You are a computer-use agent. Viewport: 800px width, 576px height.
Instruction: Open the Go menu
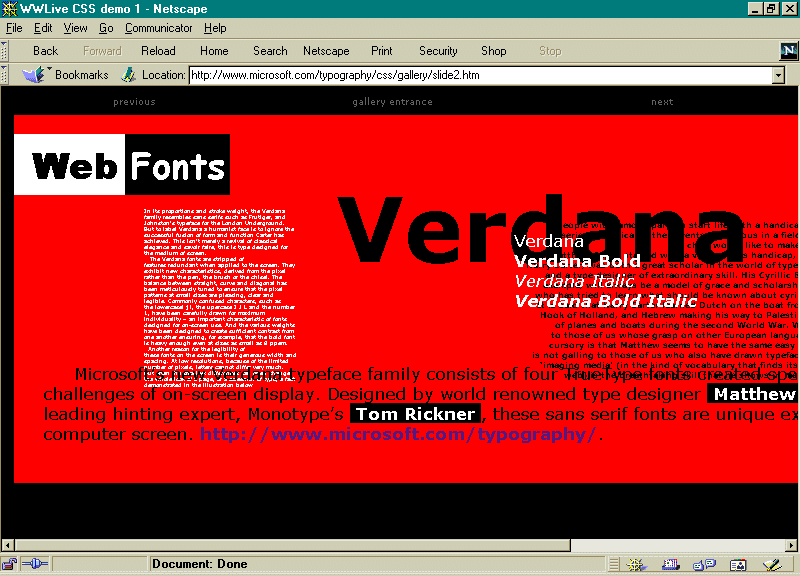point(106,28)
